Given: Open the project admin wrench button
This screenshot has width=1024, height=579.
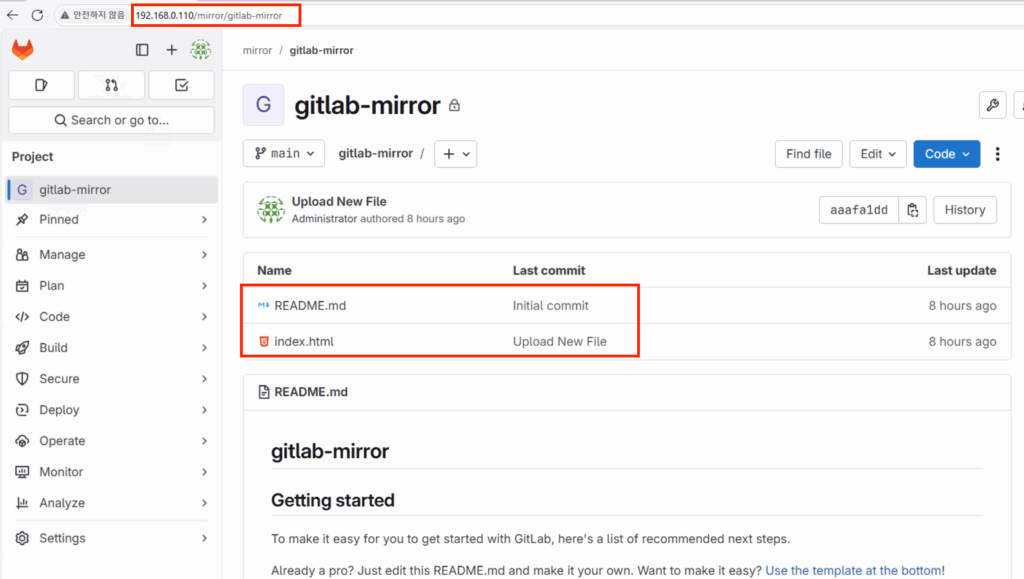Looking at the screenshot, I should click(x=993, y=105).
